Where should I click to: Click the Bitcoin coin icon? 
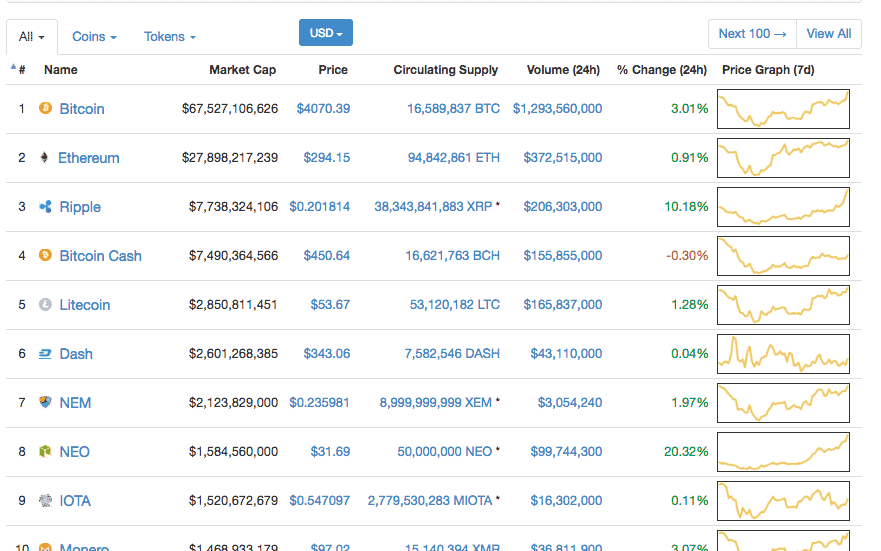(46, 108)
